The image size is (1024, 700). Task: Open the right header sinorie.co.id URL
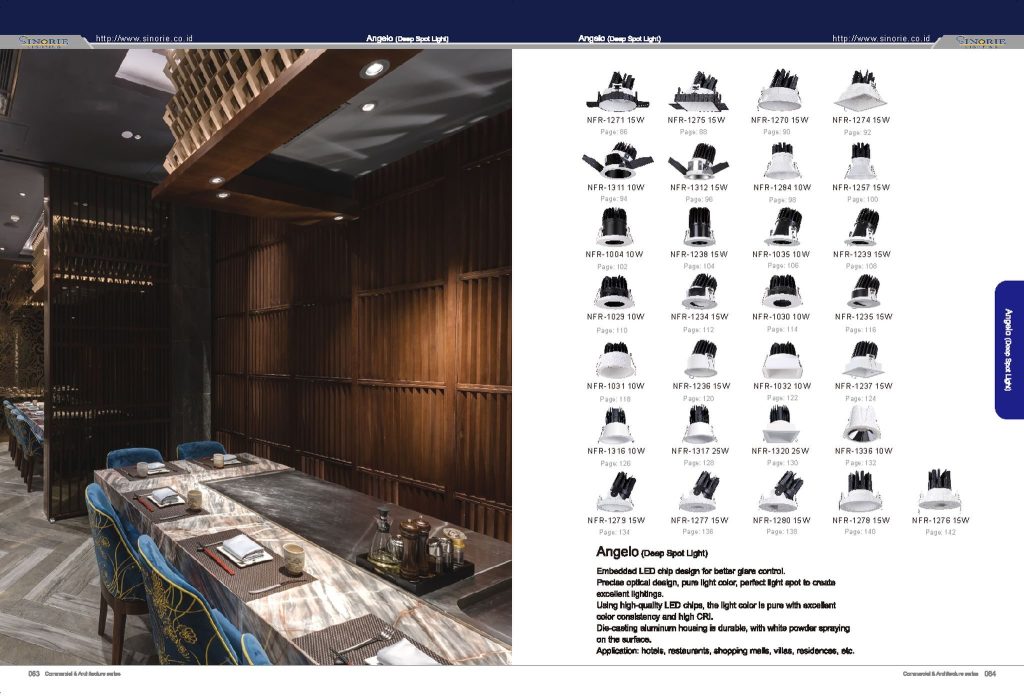[881, 38]
